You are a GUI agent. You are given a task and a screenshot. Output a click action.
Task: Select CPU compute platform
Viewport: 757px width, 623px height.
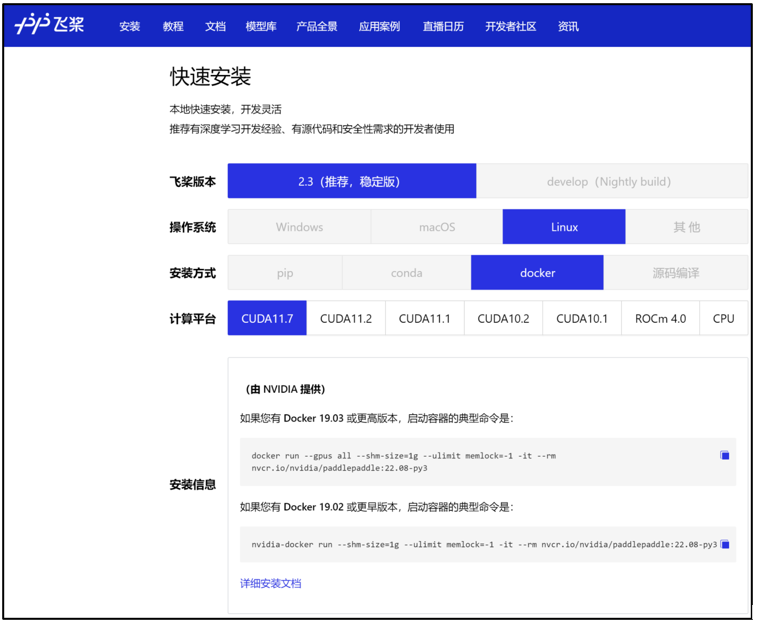coord(723,318)
